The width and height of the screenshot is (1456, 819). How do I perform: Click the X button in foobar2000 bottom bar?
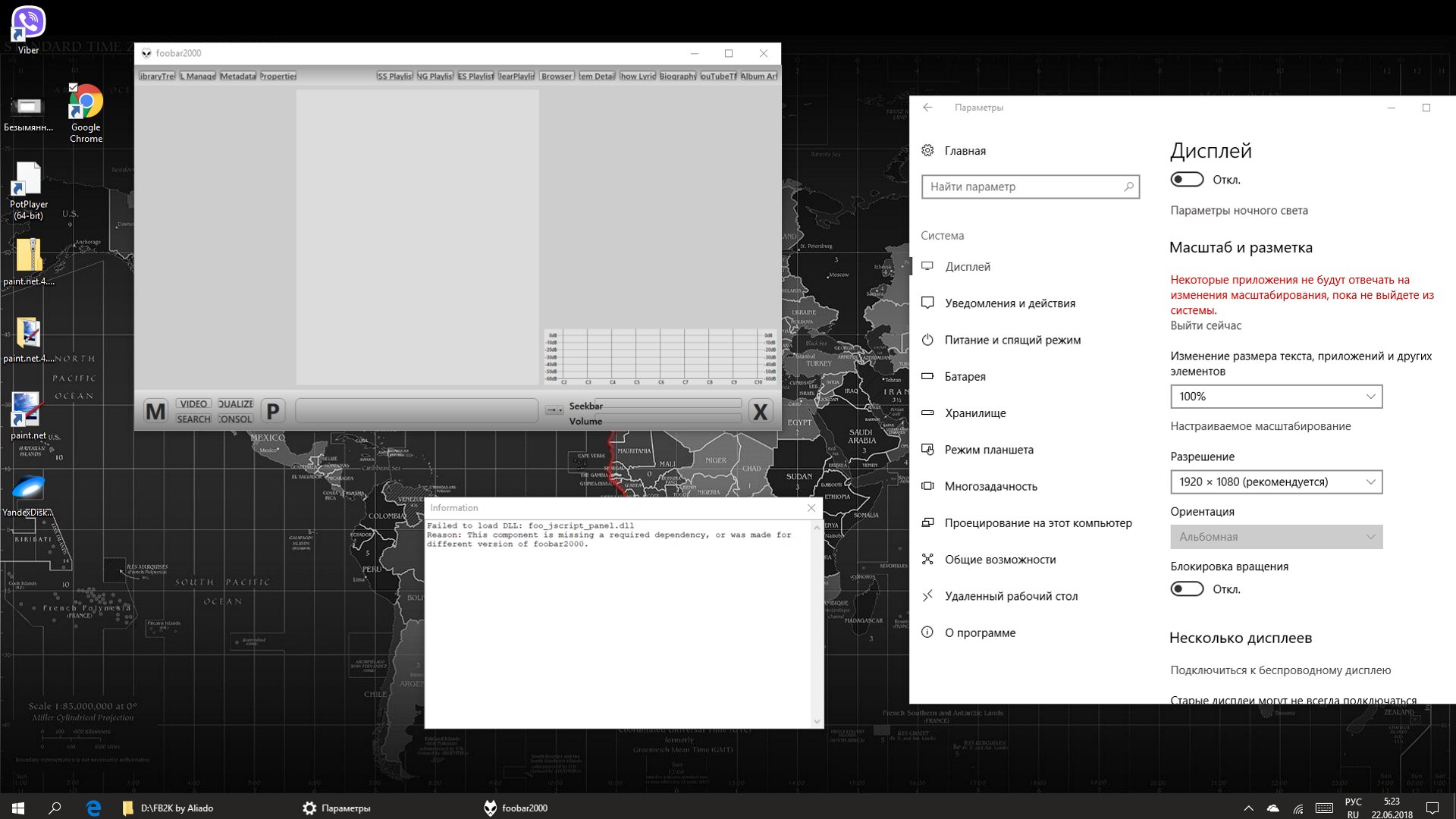tap(760, 411)
